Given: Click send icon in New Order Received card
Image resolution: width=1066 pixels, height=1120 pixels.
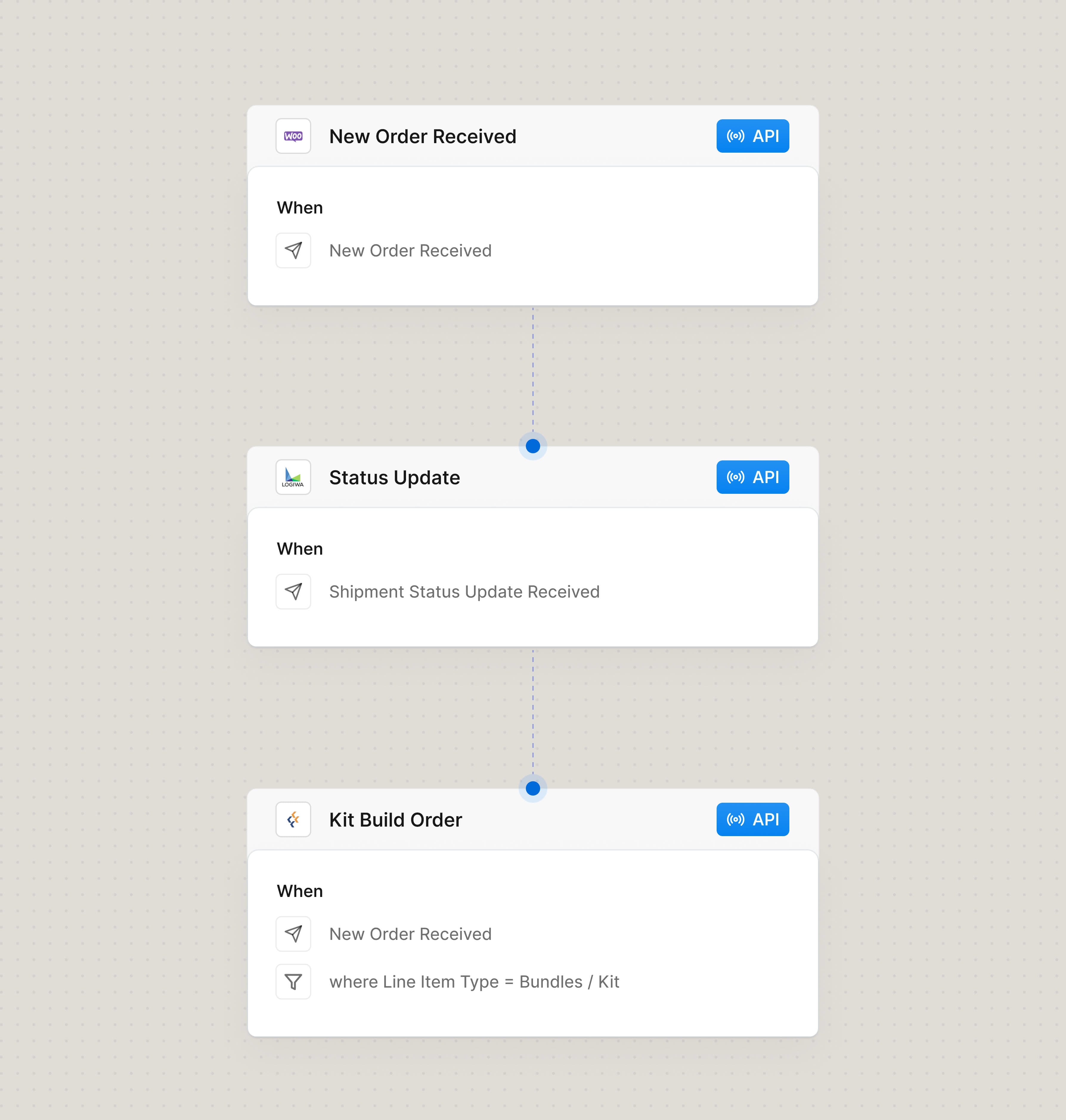Looking at the screenshot, I should pyautogui.click(x=293, y=251).
